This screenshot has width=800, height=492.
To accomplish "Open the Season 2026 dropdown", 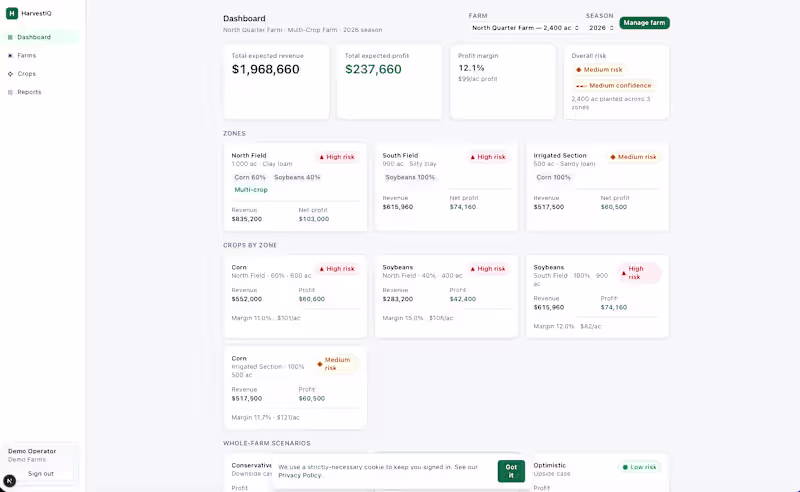I will (601, 28).
